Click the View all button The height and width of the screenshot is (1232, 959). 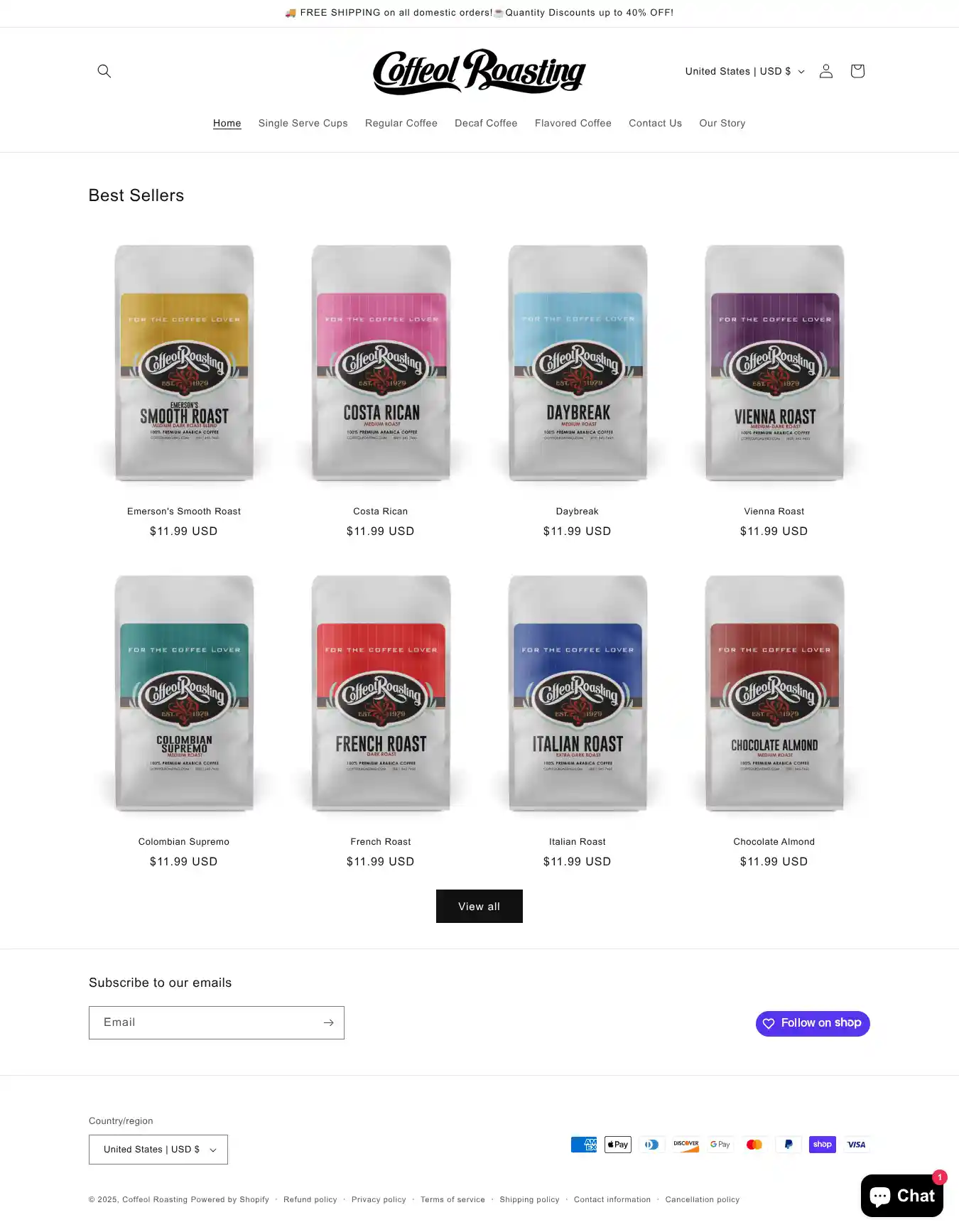point(479,907)
